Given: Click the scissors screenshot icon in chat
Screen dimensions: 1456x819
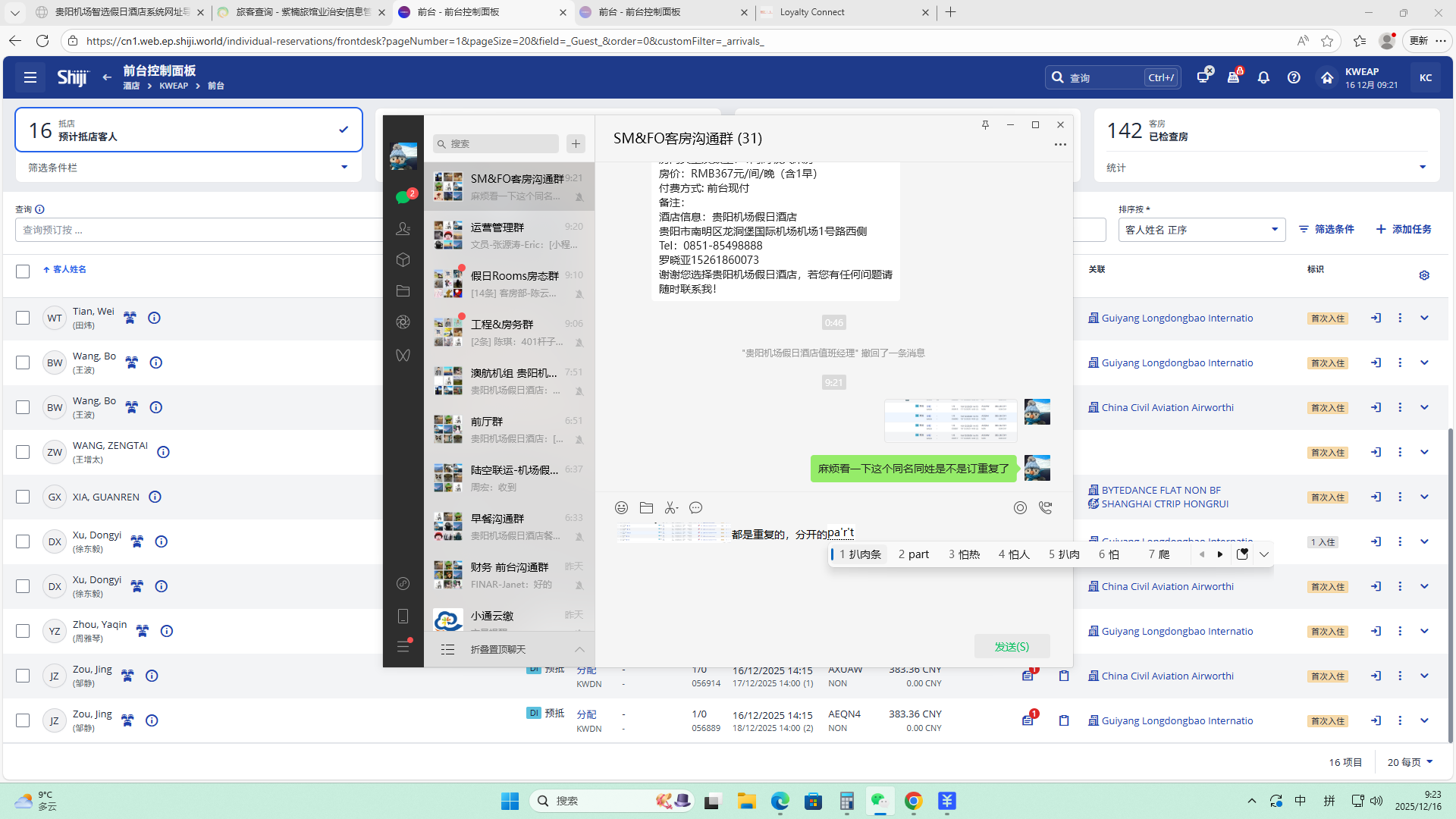Looking at the screenshot, I should [670, 508].
